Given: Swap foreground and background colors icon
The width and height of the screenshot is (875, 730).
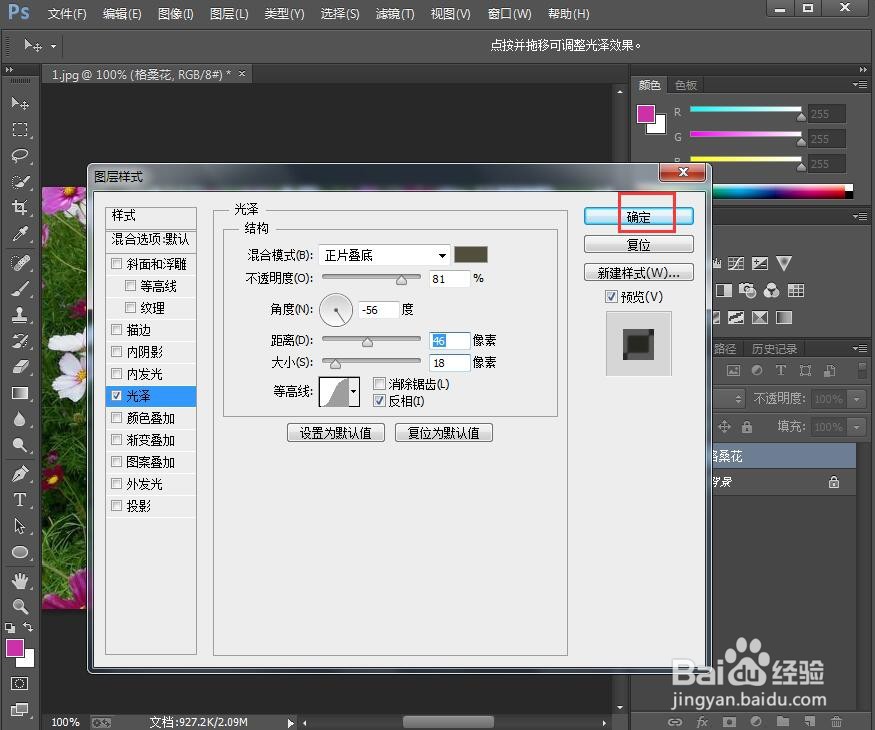Looking at the screenshot, I should (x=28, y=627).
